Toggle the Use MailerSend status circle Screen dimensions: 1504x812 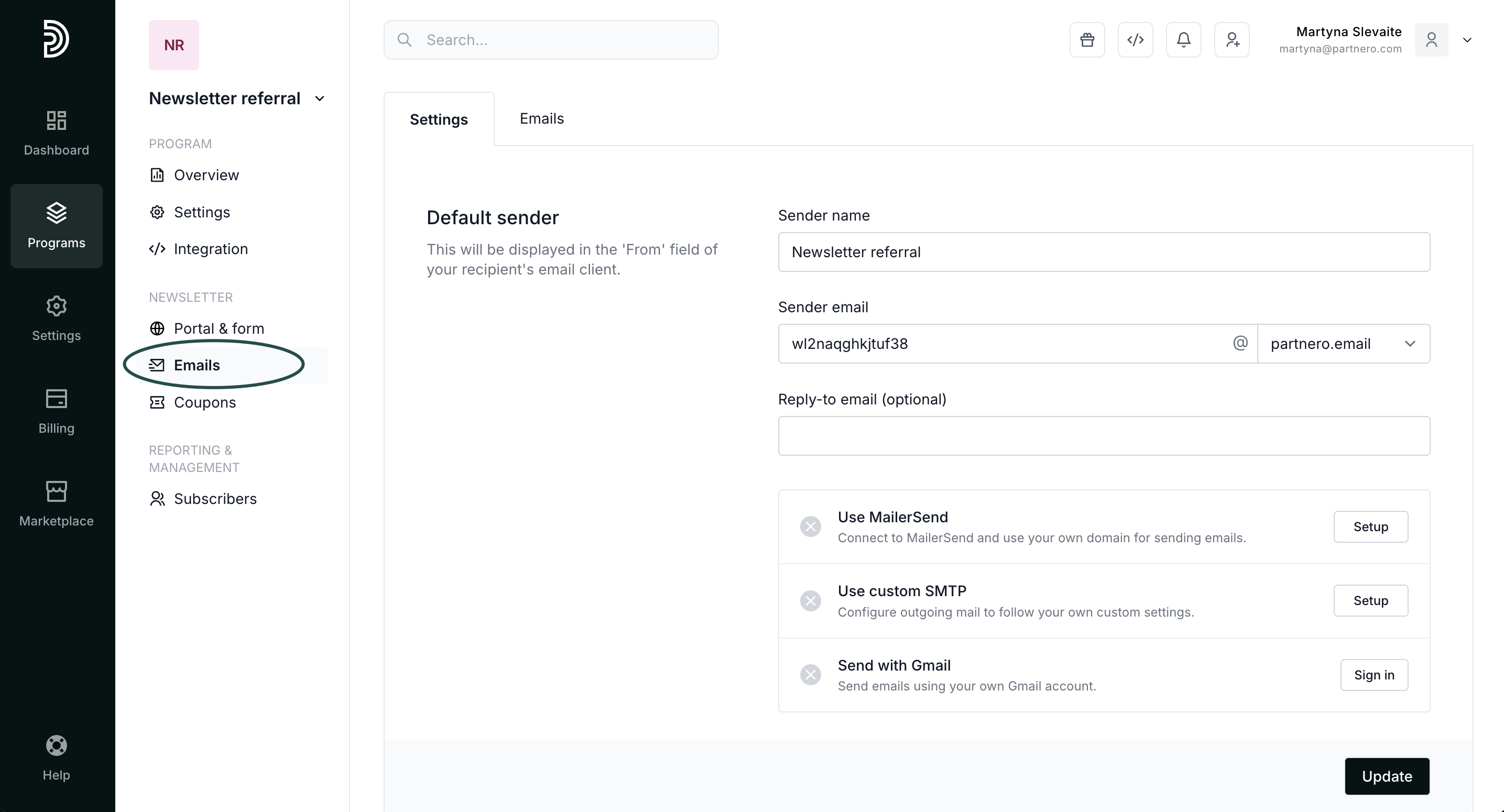(x=810, y=526)
